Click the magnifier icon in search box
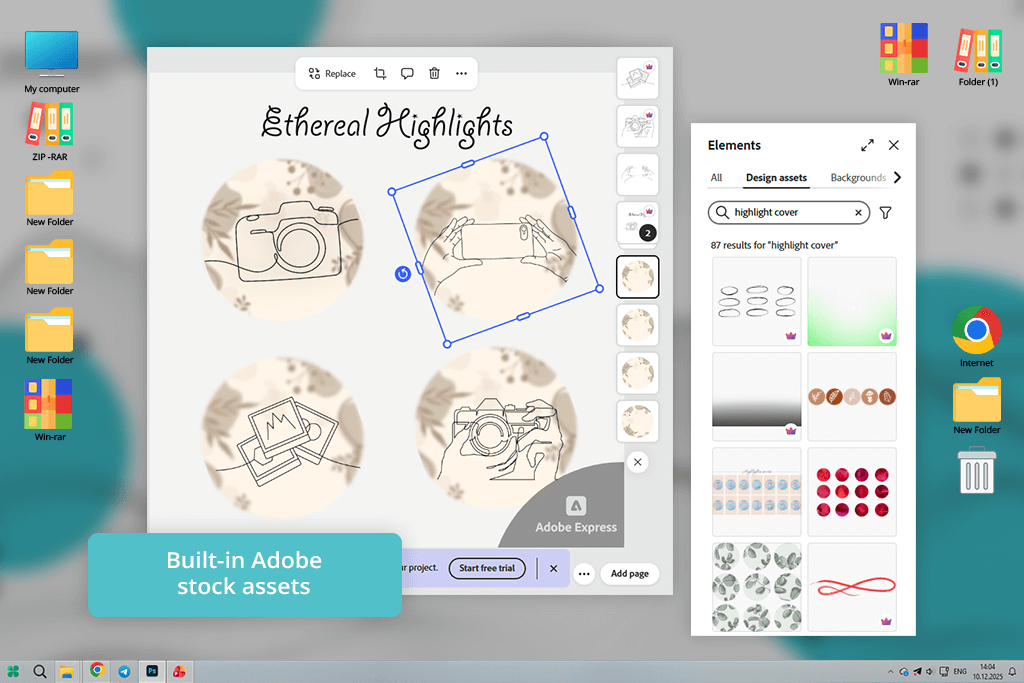This screenshot has height=683, width=1024. [x=722, y=212]
